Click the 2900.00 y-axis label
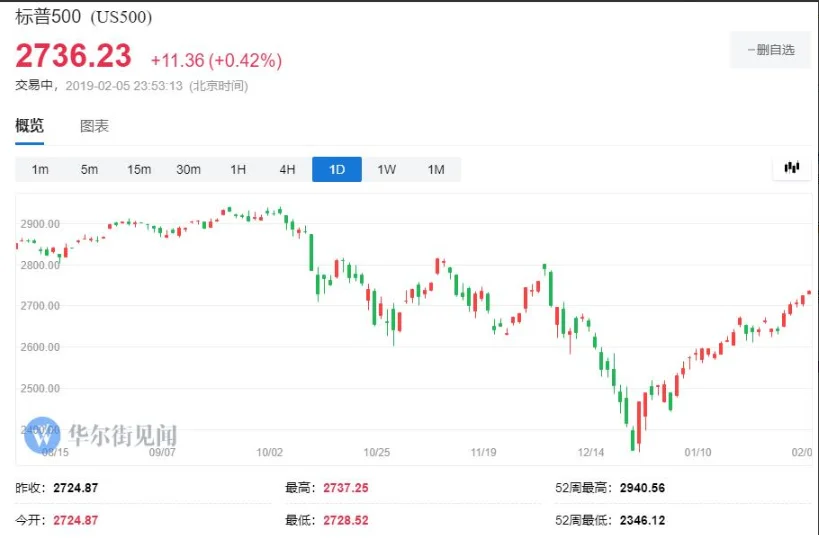Image resolution: width=819 pixels, height=538 pixels. click(40, 224)
